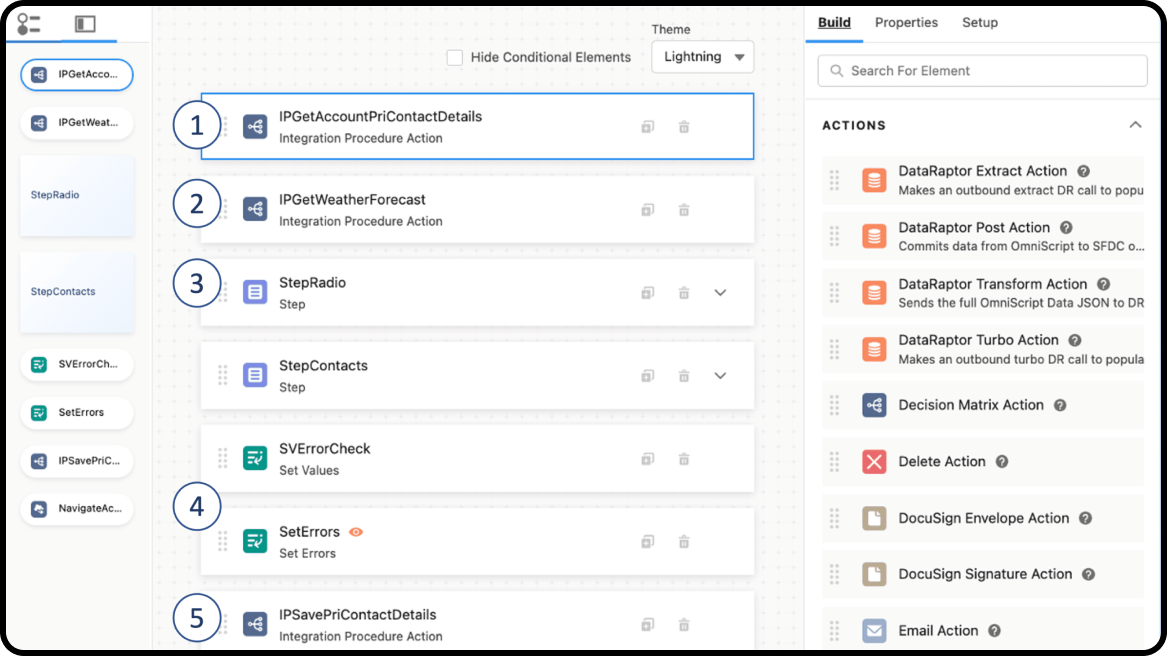Clone the IPGetWeatherForecast element via copy icon
This screenshot has width=1167, height=656.
tap(647, 210)
